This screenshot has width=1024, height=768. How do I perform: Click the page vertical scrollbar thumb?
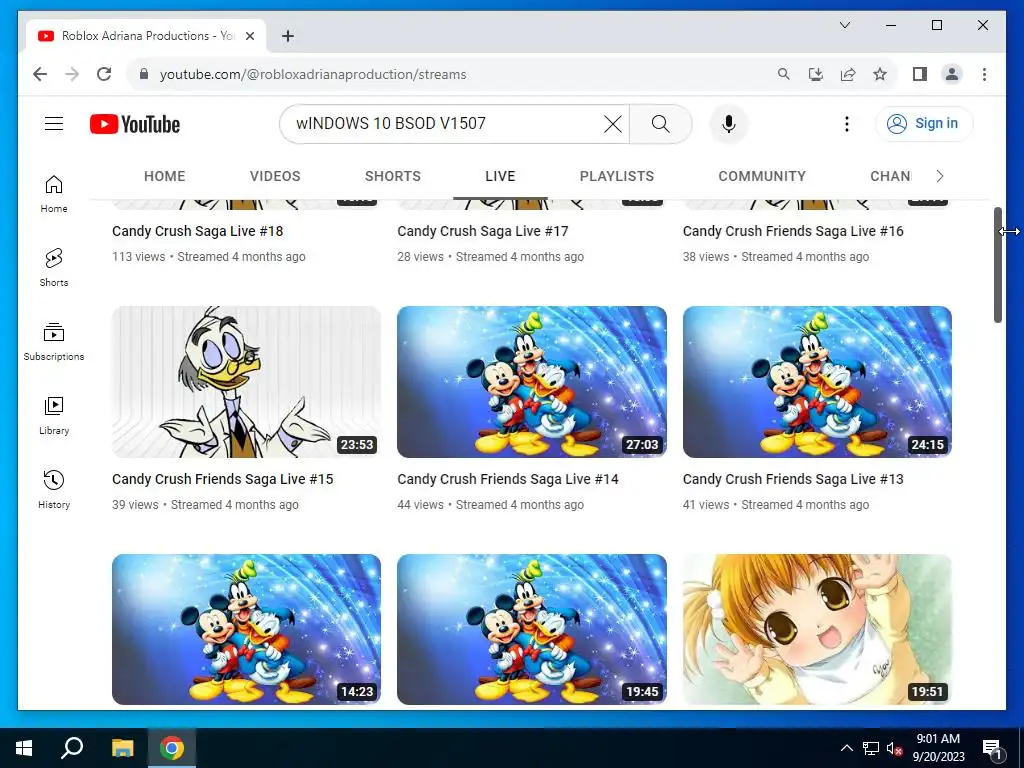[997, 264]
